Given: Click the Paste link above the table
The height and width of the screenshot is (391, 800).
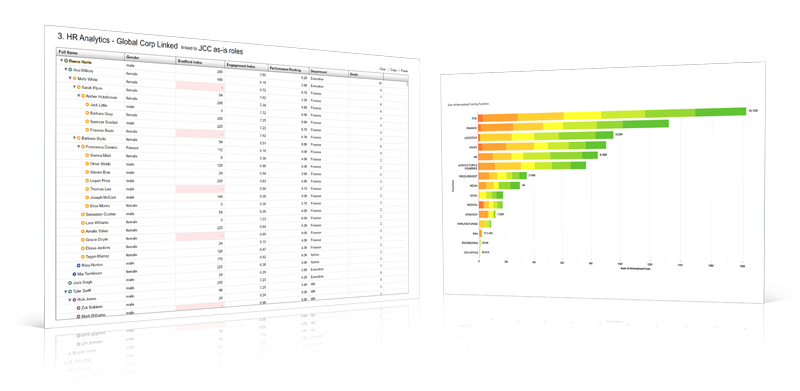Looking at the screenshot, I should [x=405, y=70].
